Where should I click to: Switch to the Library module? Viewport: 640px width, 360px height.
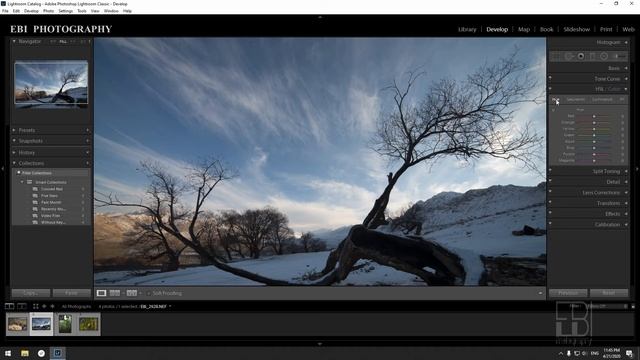467,29
